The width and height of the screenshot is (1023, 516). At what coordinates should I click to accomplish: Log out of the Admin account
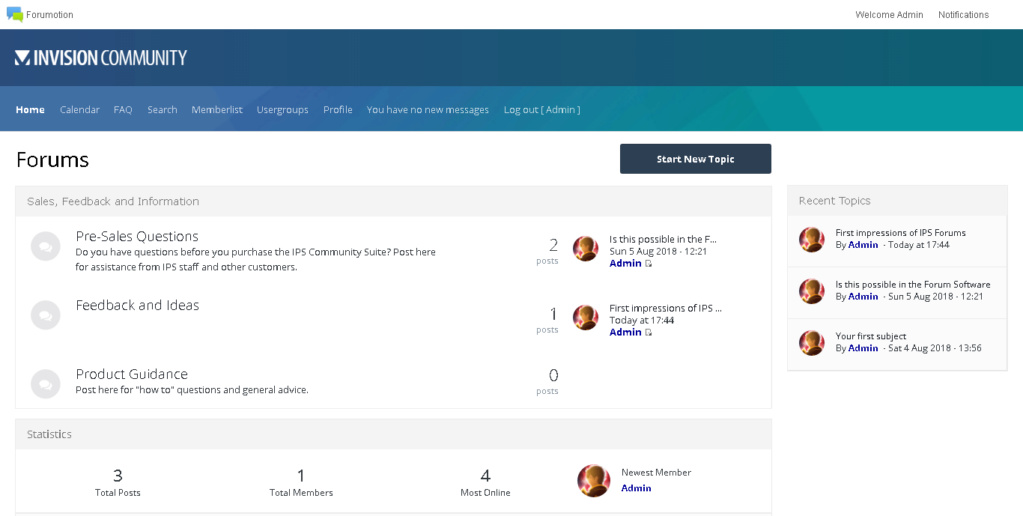pyautogui.click(x=542, y=110)
